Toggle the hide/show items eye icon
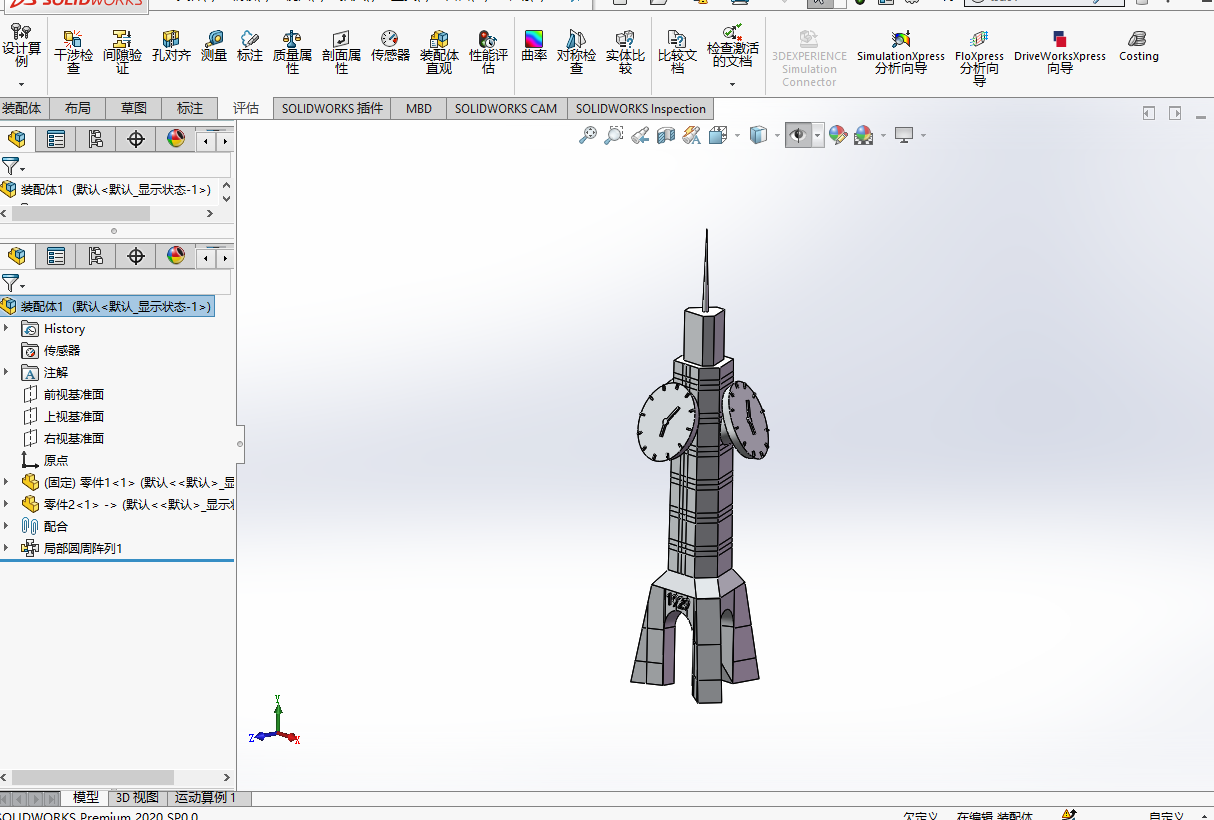Image resolution: width=1214 pixels, height=820 pixels. pyautogui.click(x=798, y=135)
